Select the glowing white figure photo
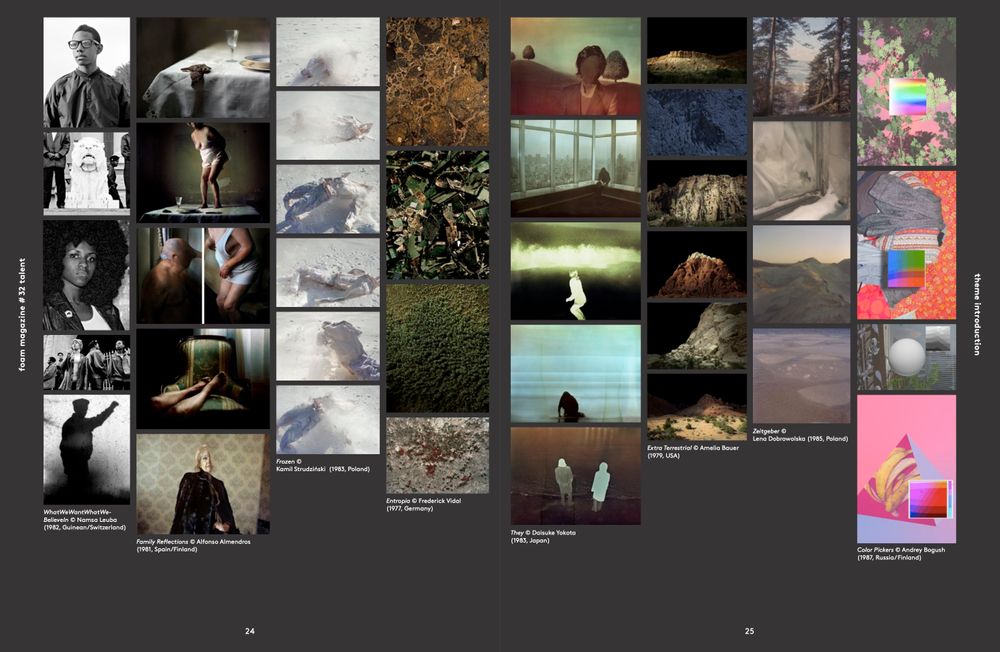Image resolution: width=1000 pixels, height=652 pixels. point(575,270)
